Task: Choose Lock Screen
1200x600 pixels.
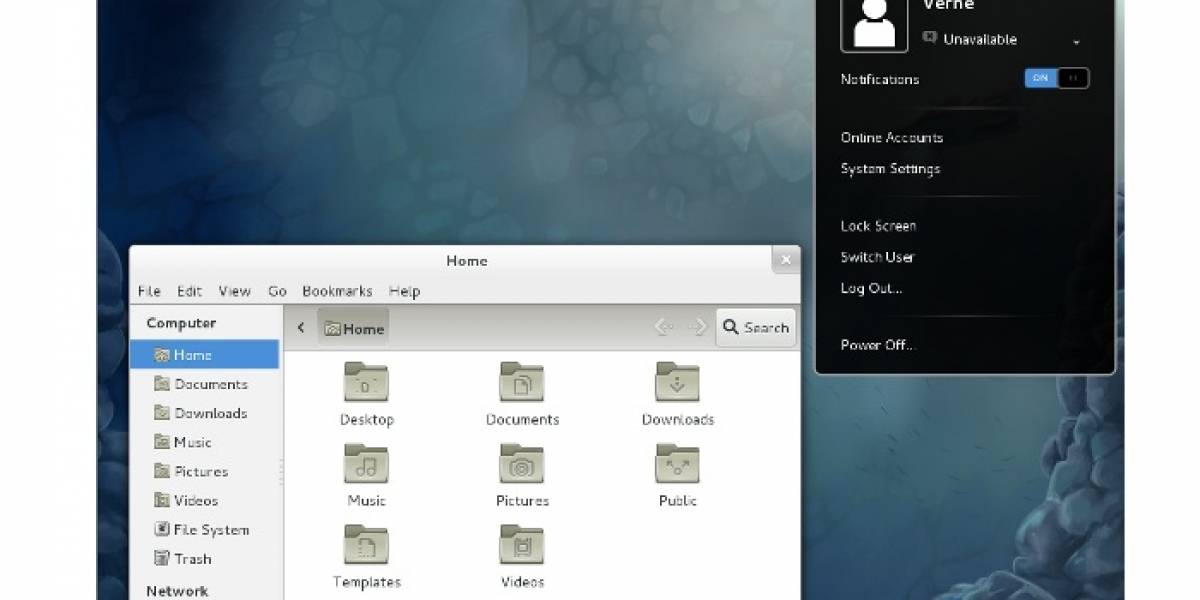Action: [x=878, y=226]
